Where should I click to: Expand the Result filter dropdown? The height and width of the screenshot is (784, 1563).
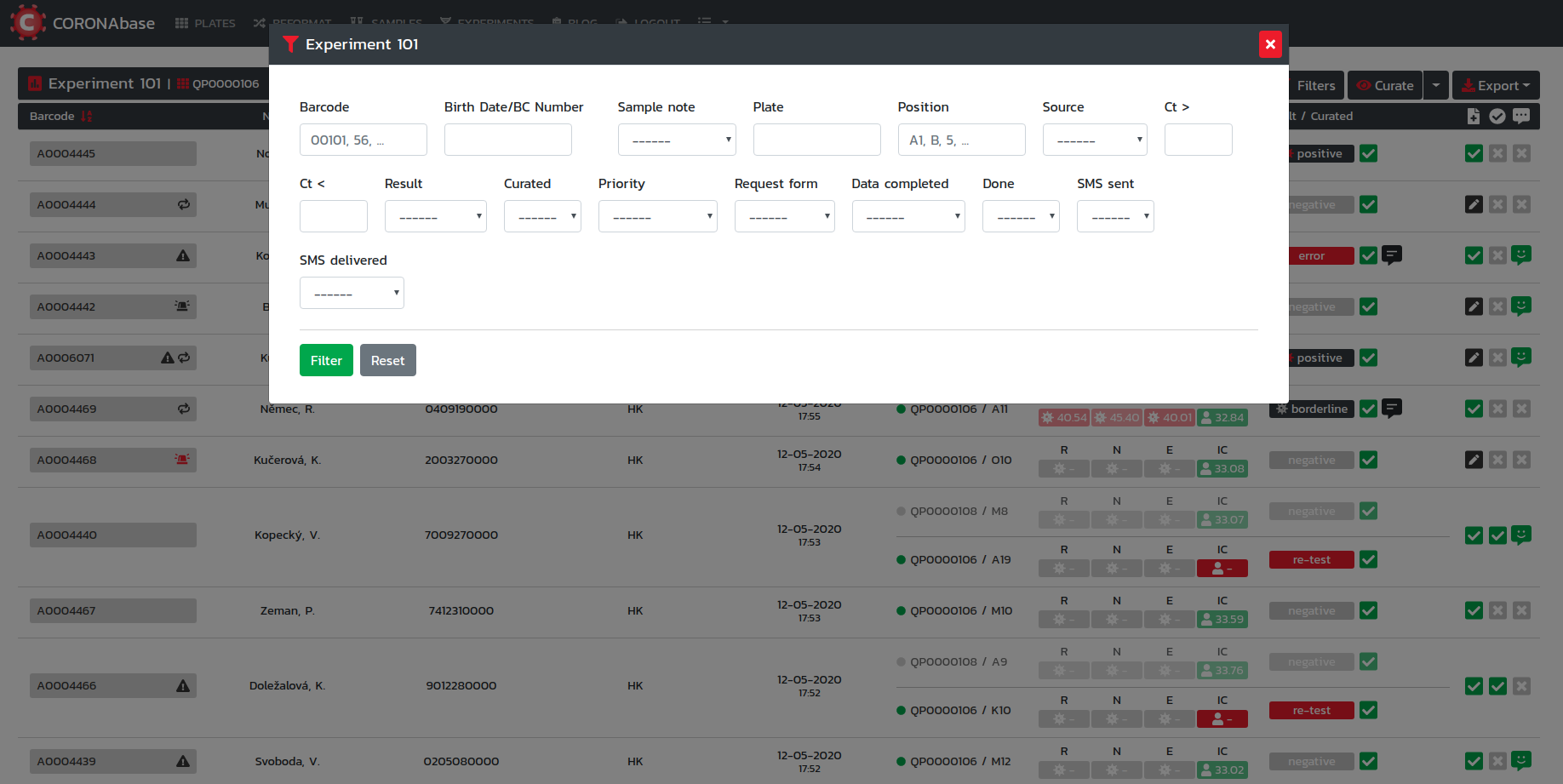click(435, 216)
